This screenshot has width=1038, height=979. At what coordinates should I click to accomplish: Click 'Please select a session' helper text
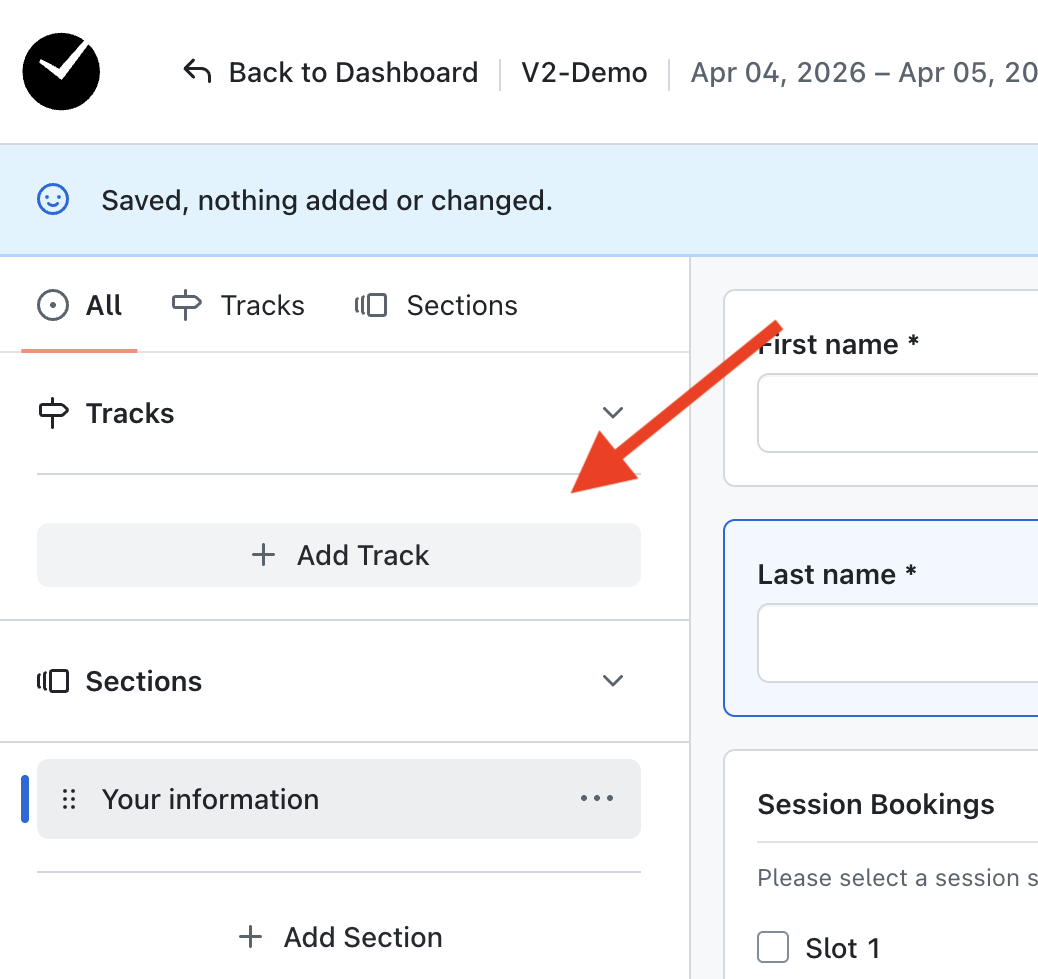pos(898,878)
